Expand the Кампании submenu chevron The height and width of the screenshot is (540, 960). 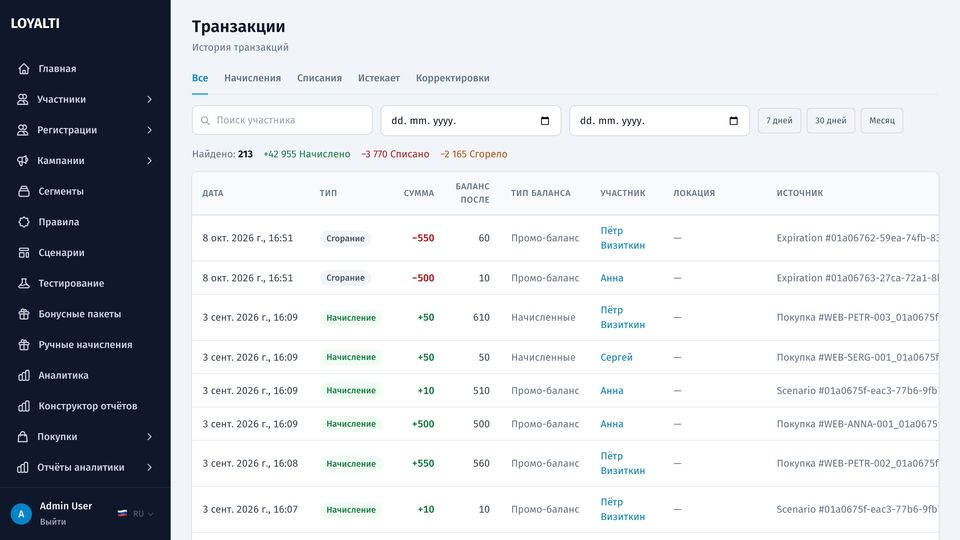point(149,160)
